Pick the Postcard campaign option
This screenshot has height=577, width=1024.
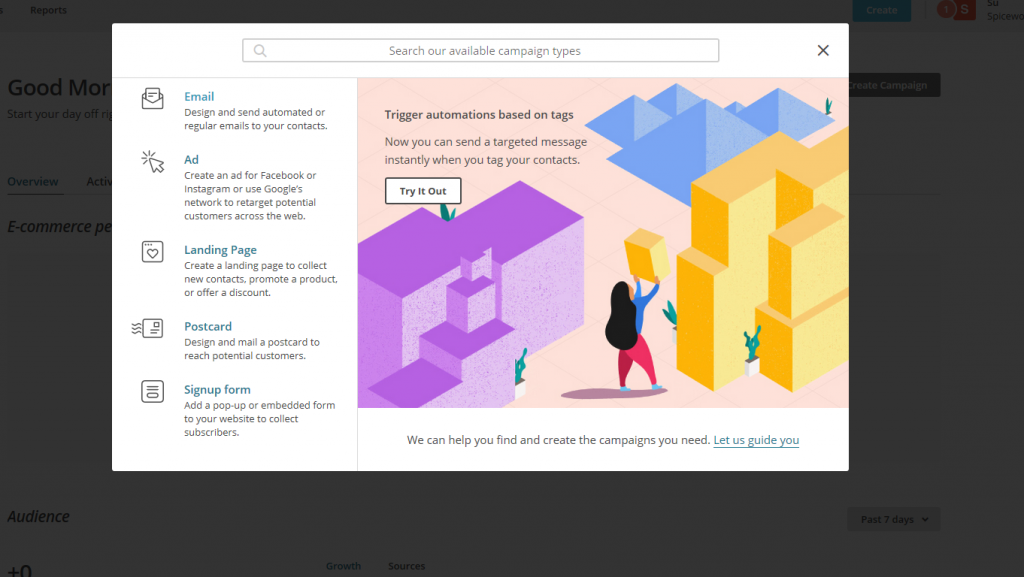[207, 327]
